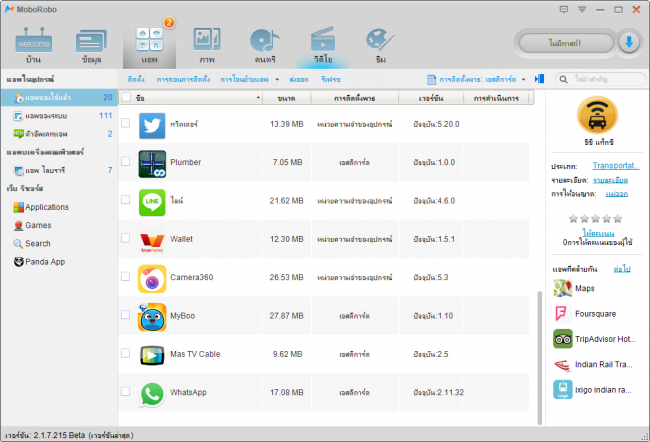Viewport: 650px width, 442px height.
Task: Tick the LINE row checkbox
Action: 126,199
